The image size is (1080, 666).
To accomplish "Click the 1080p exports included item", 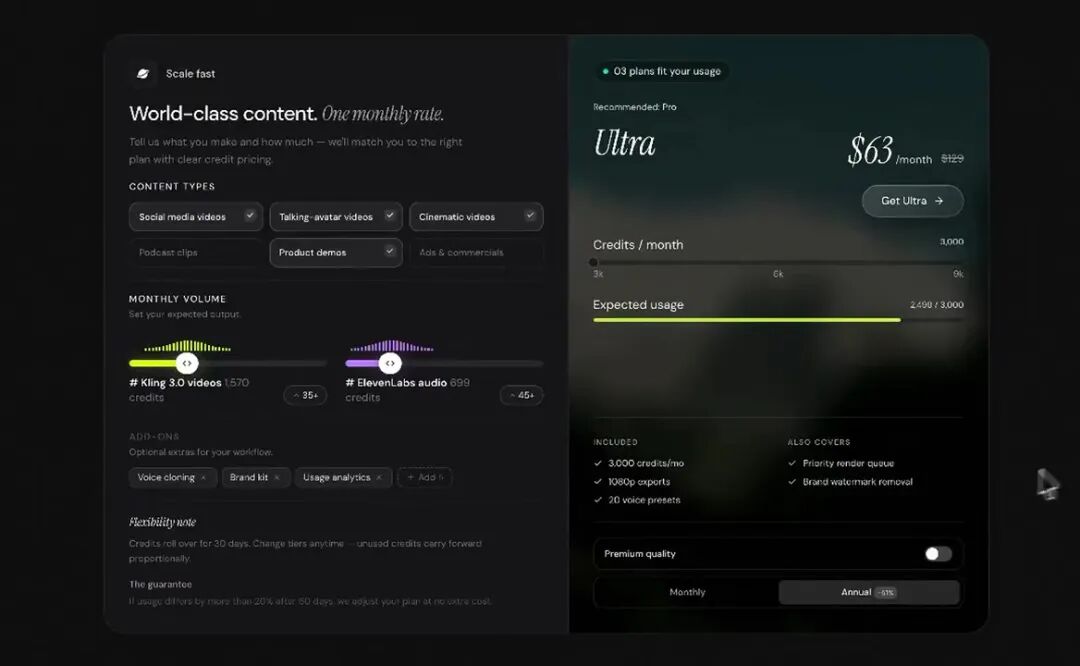I will click(639, 482).
